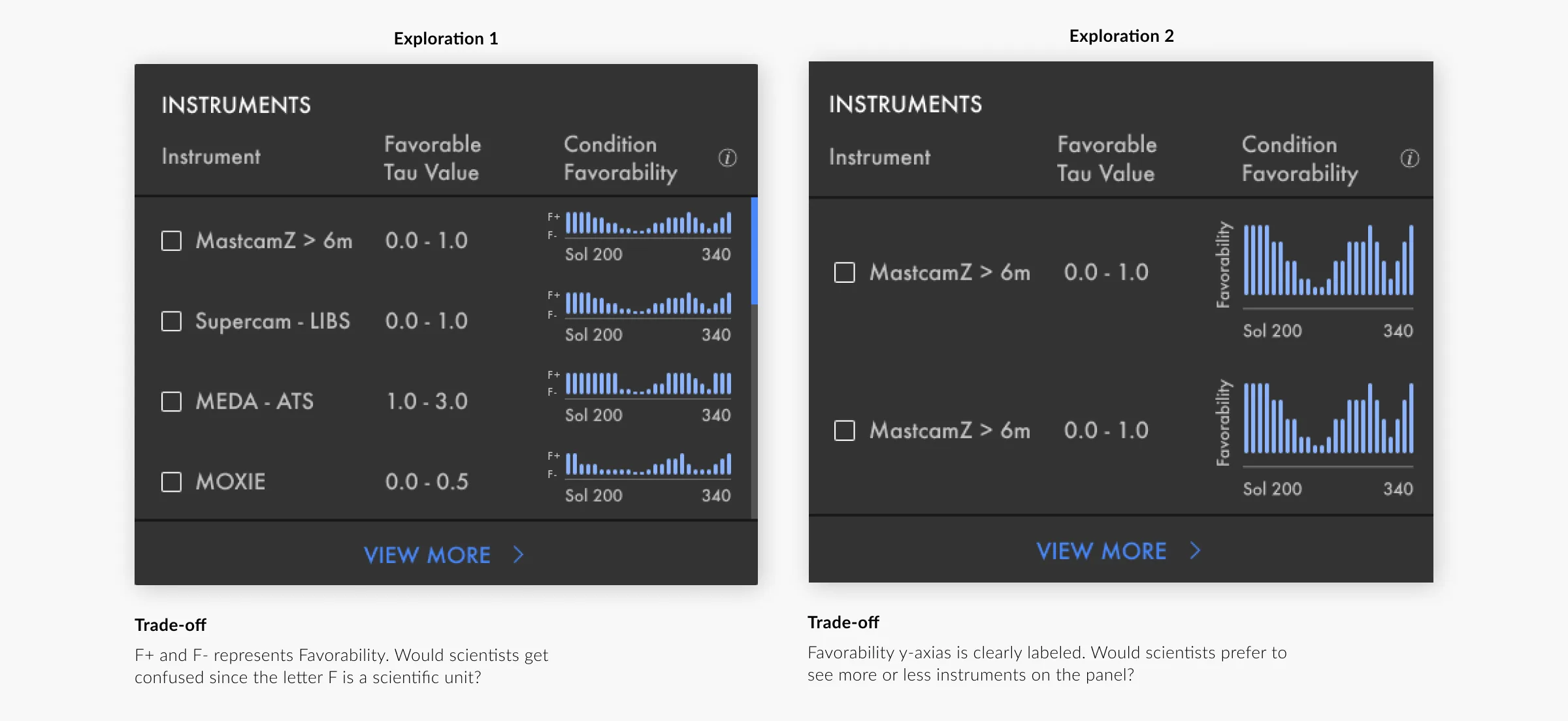Click the Supercam - LIBS favorability chart
This screenshot has height=721, width=1568.
pos(647,304)
